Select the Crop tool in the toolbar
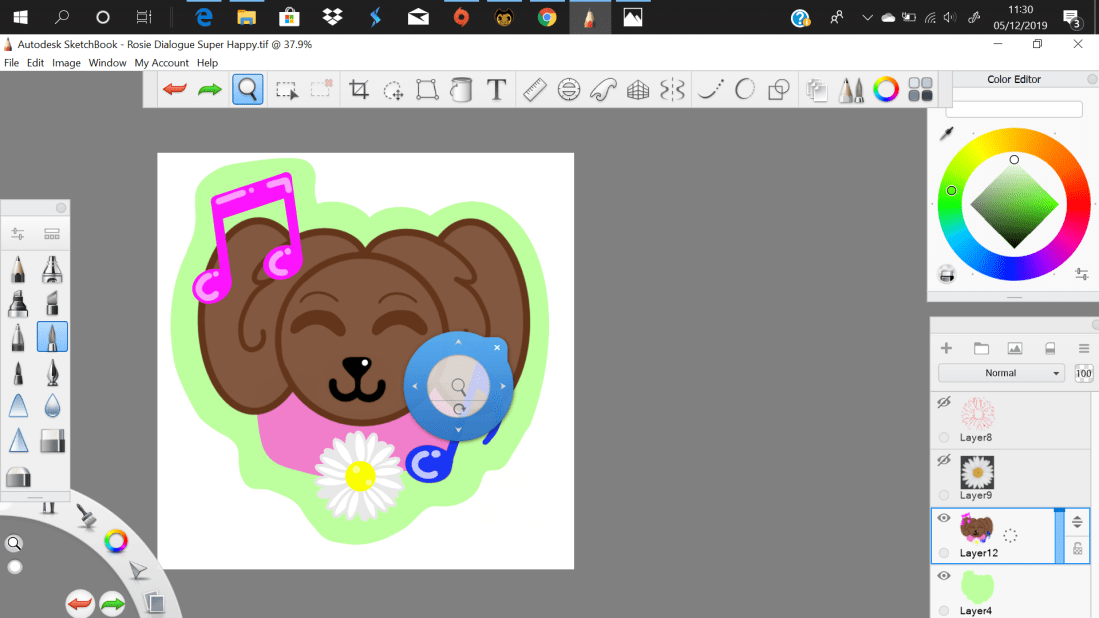 (x=359, y=90)
